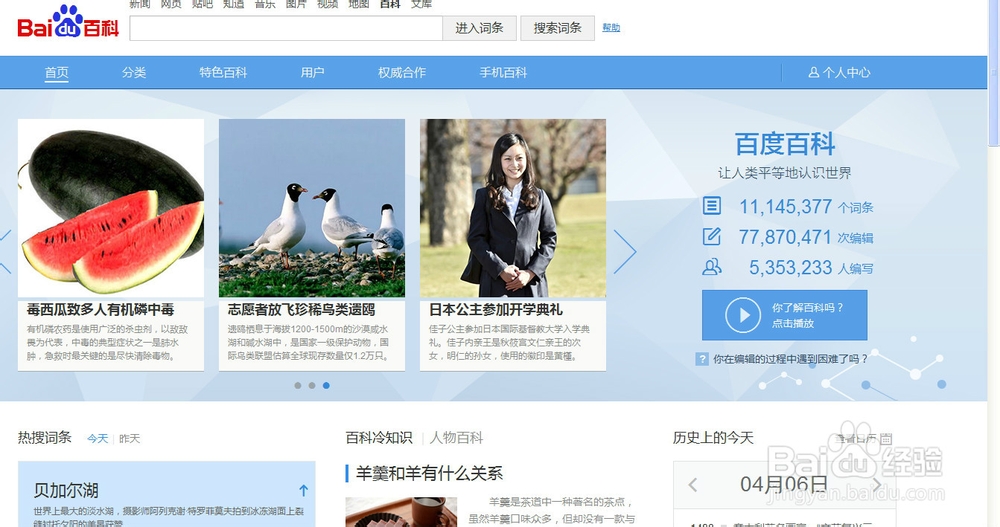Click the calendar icon beside 查看日历
1000x527 pixels.
pos(885,439)
